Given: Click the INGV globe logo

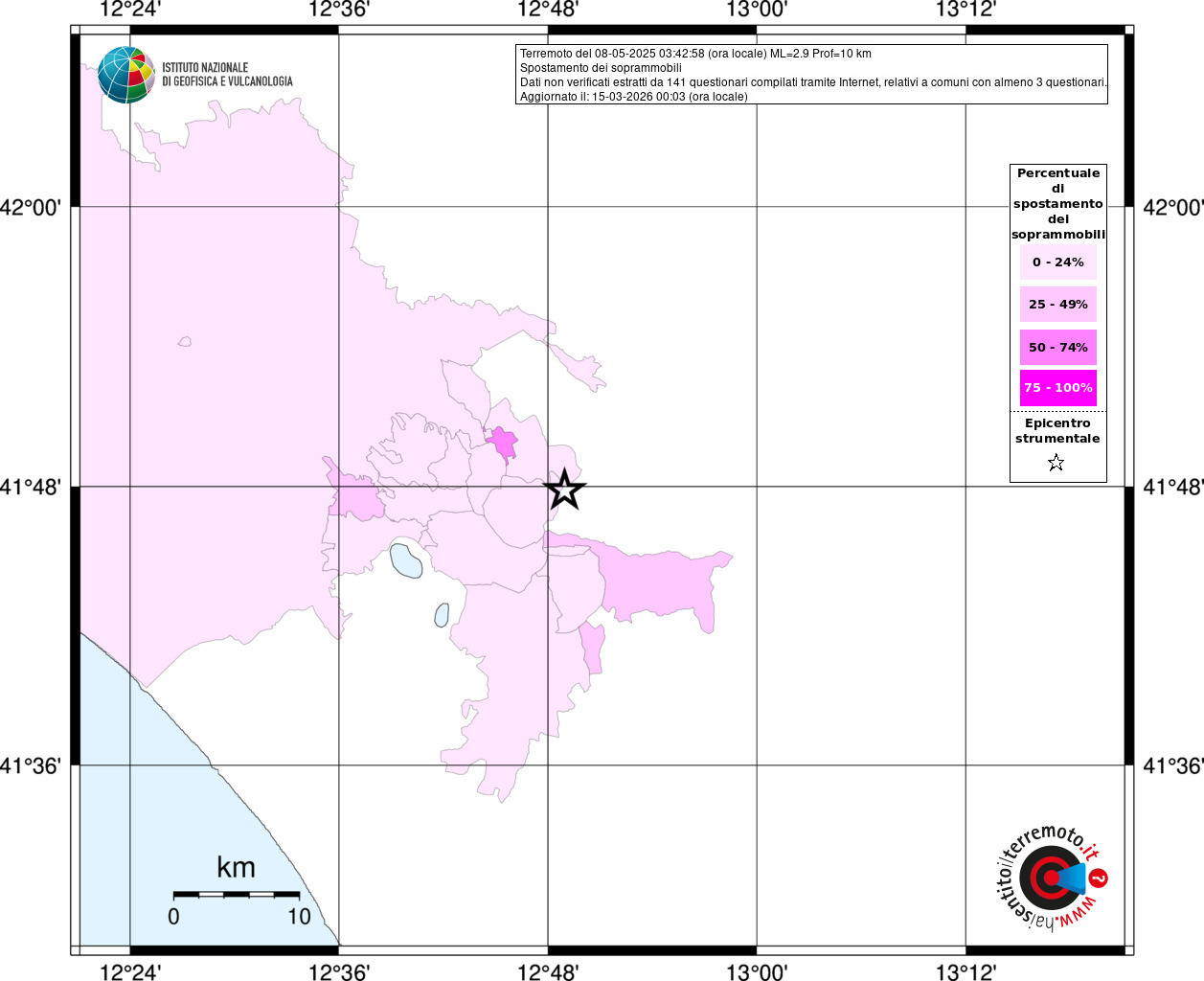Looking at the screenshot, I should point(126,75).
